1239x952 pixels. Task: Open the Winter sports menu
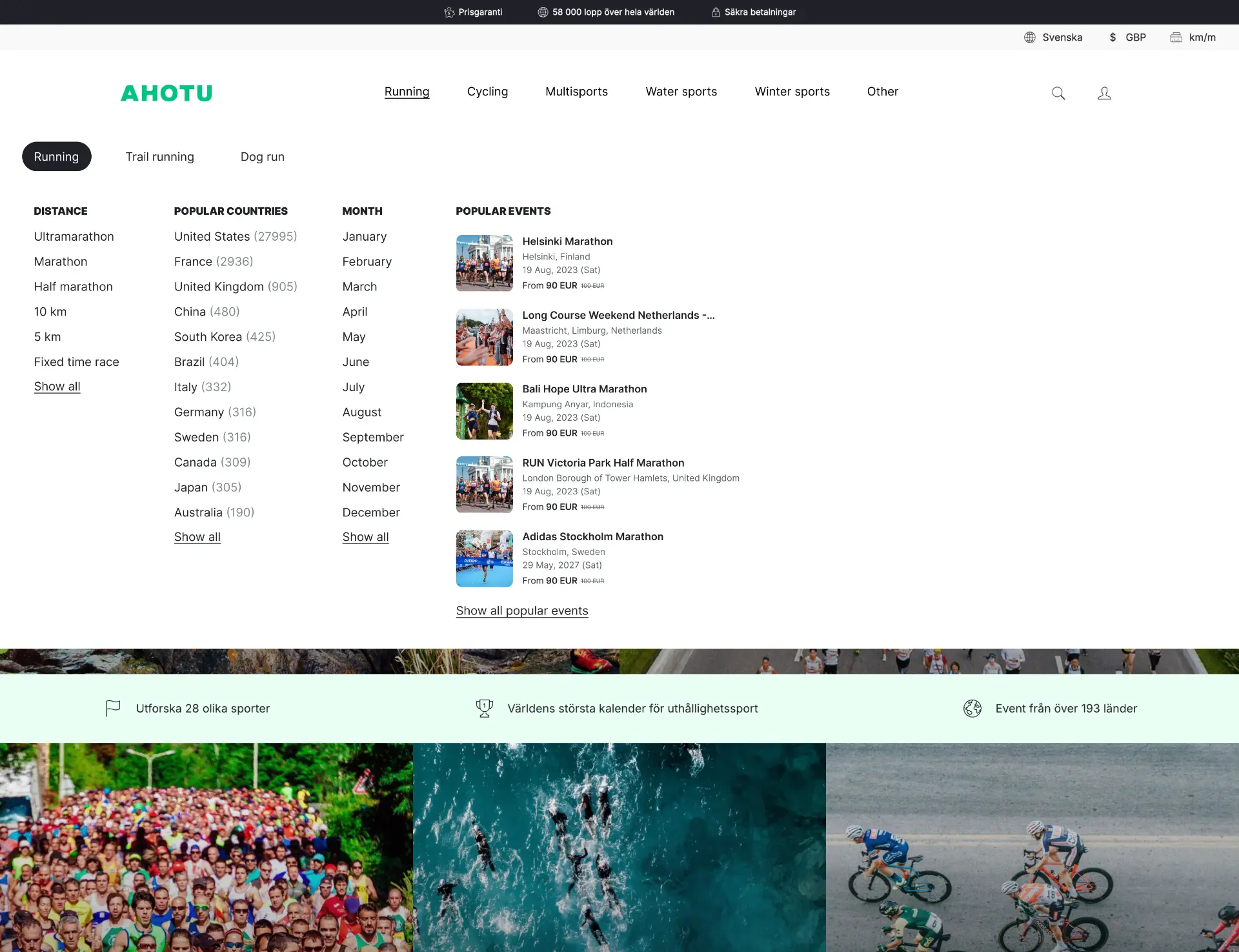[x=792, y=92]
